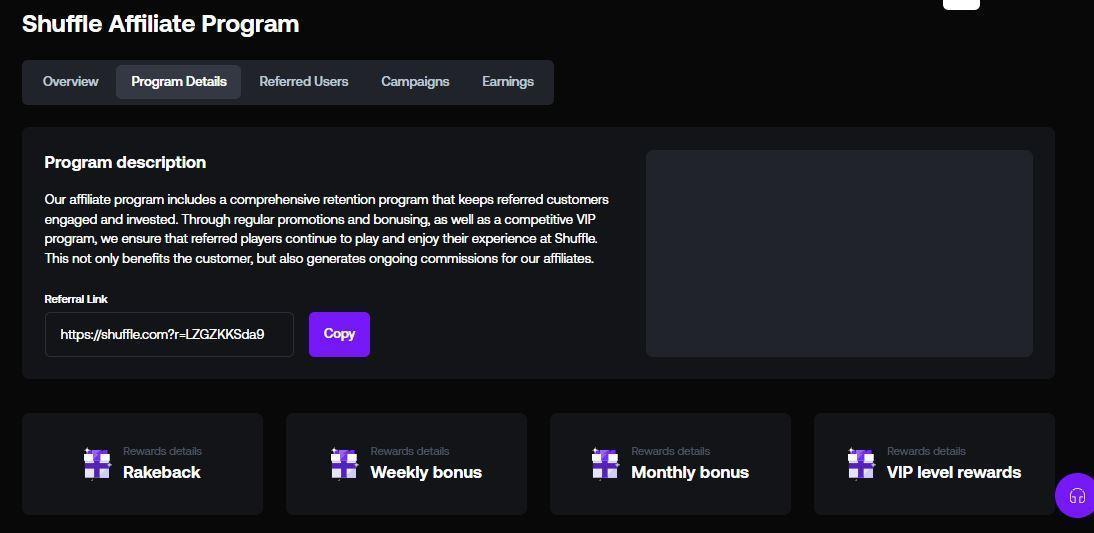Click the empty gray panel beside description
This screenshot has width=1094, height=533.
click(x=839, y=253)
